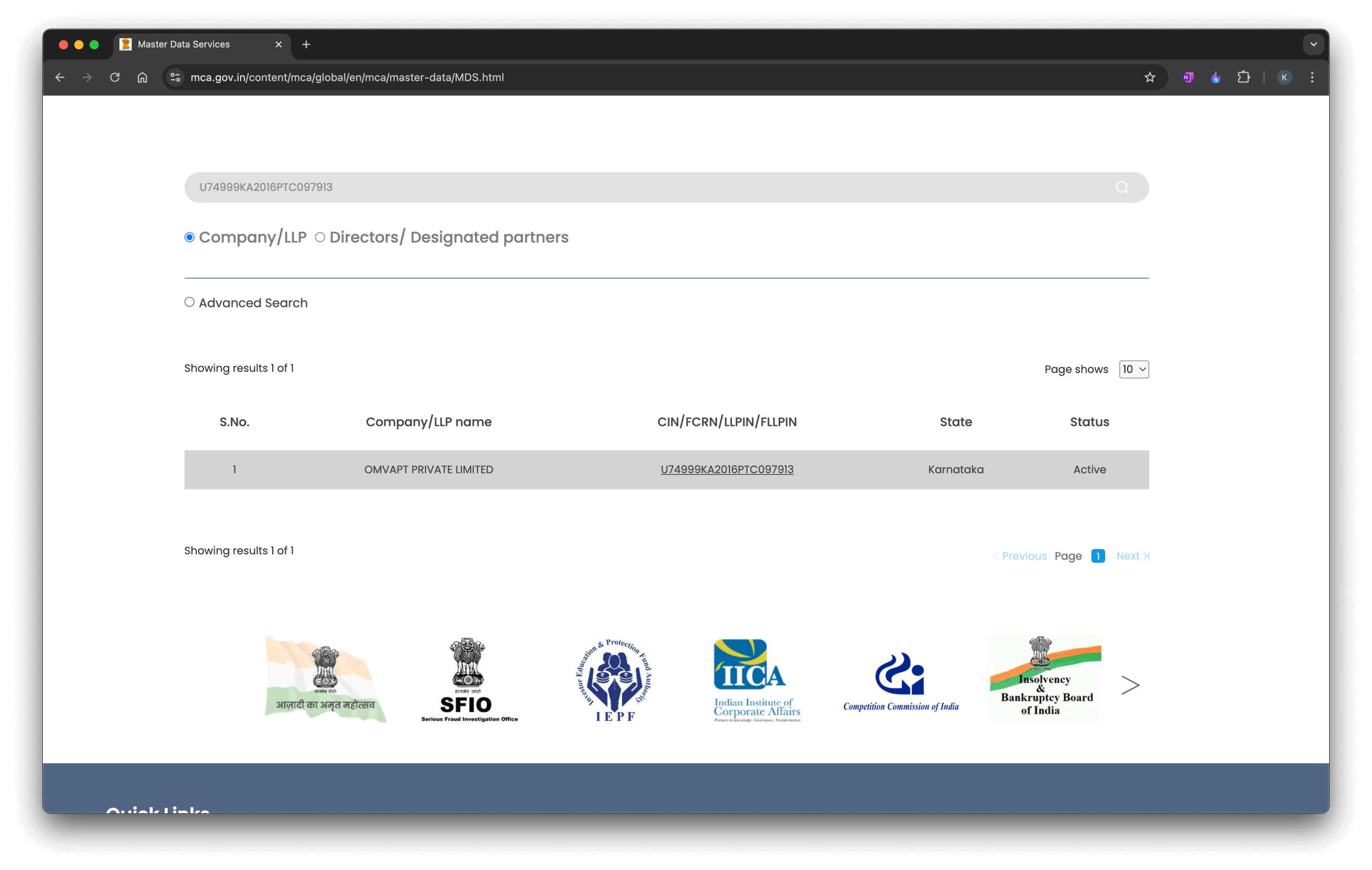View site information icon in address bar
The image size is (1372, 870).
(175, 78)
